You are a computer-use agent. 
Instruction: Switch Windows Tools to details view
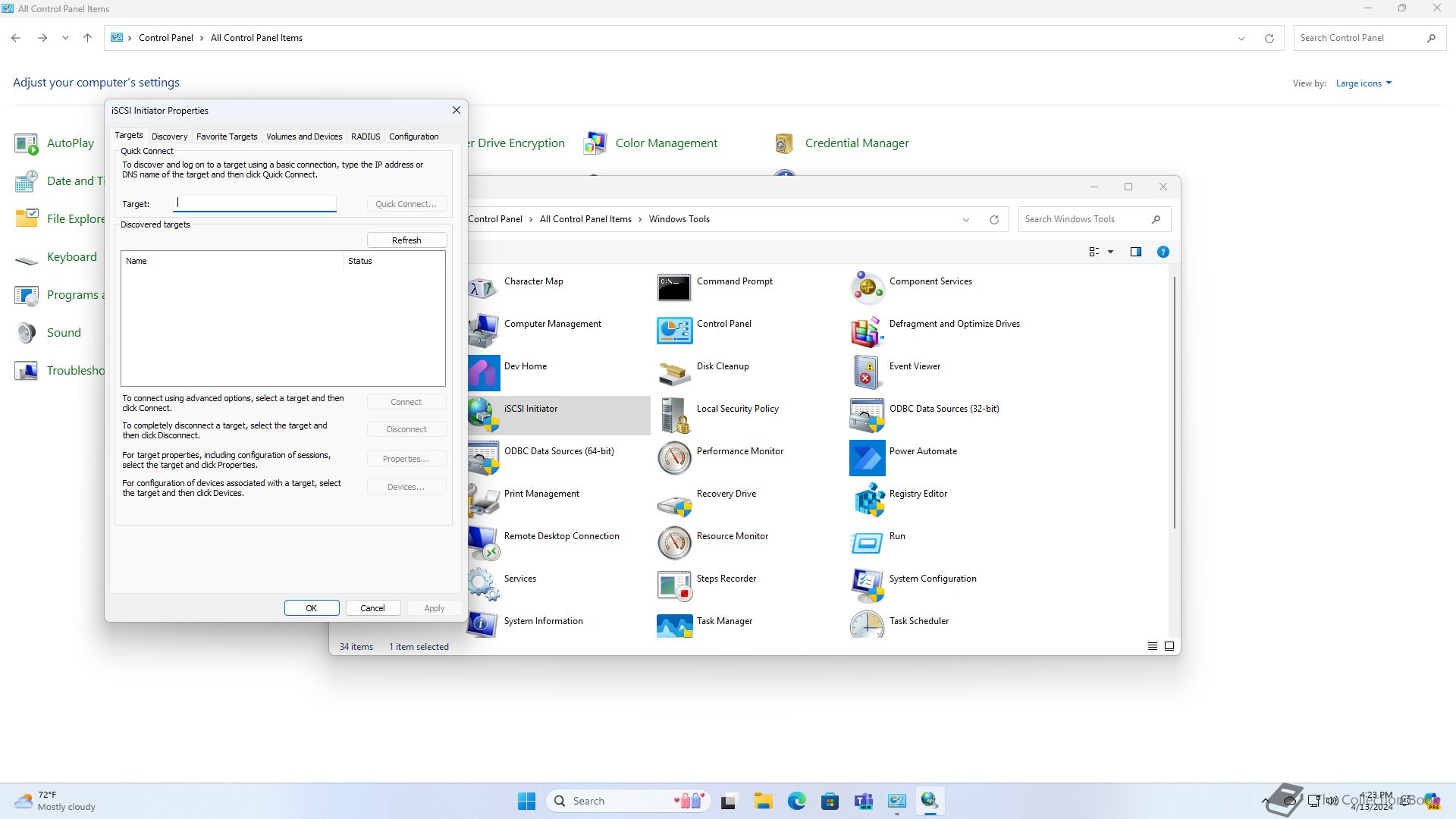pos(1153,646)
